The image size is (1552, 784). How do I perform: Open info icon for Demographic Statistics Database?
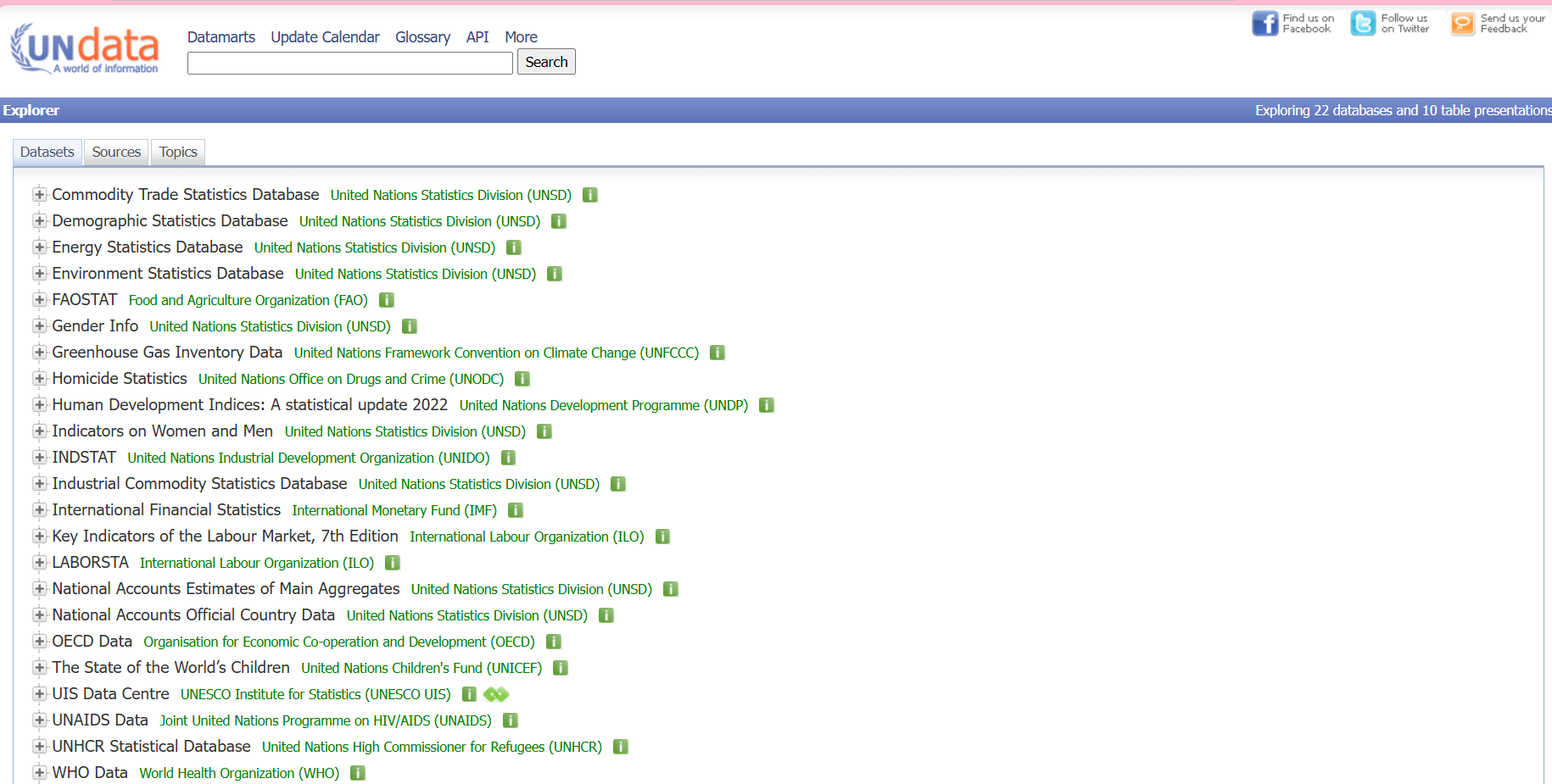click(x=559, y=221)
